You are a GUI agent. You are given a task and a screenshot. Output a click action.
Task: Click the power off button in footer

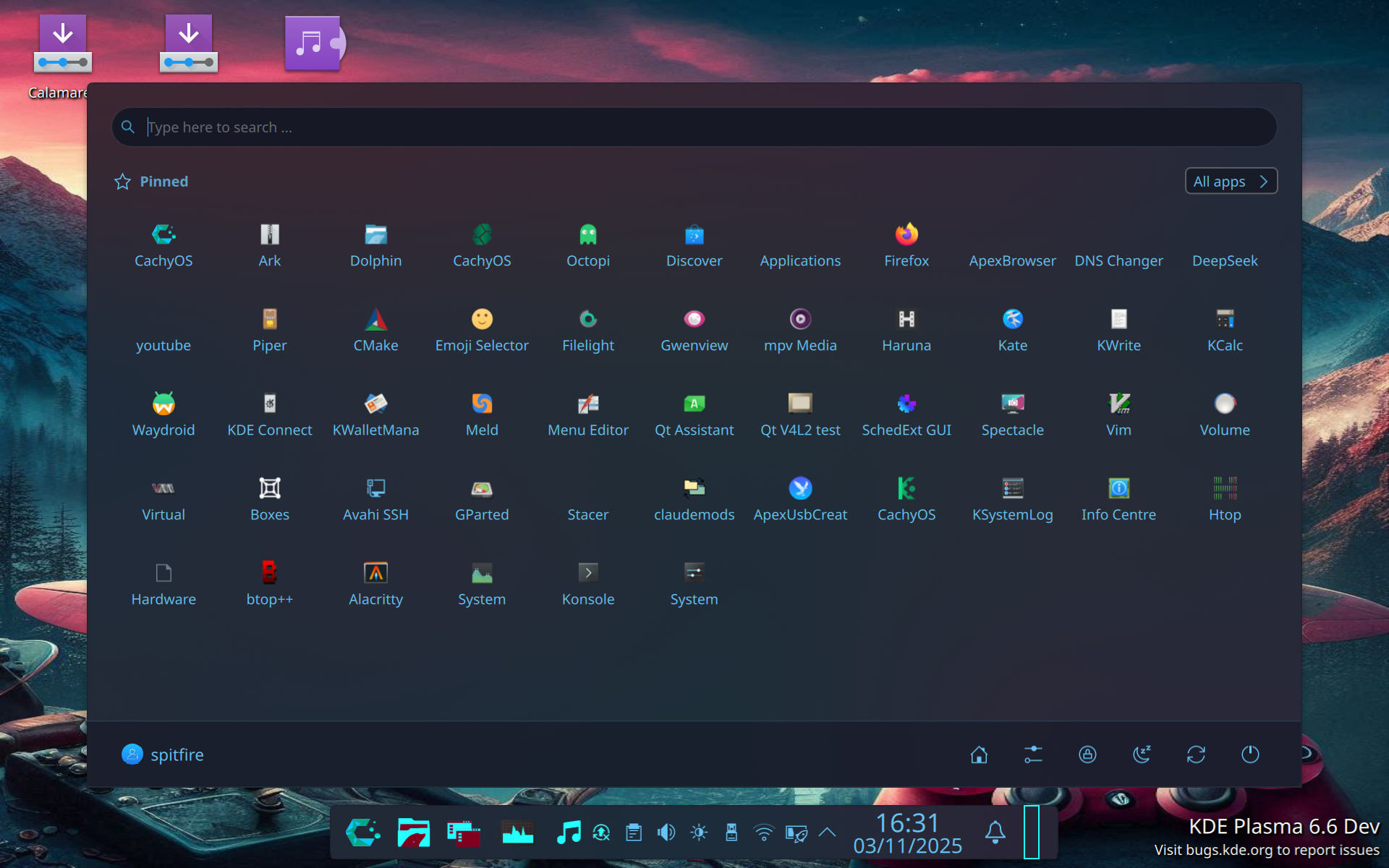point(1250,754)
